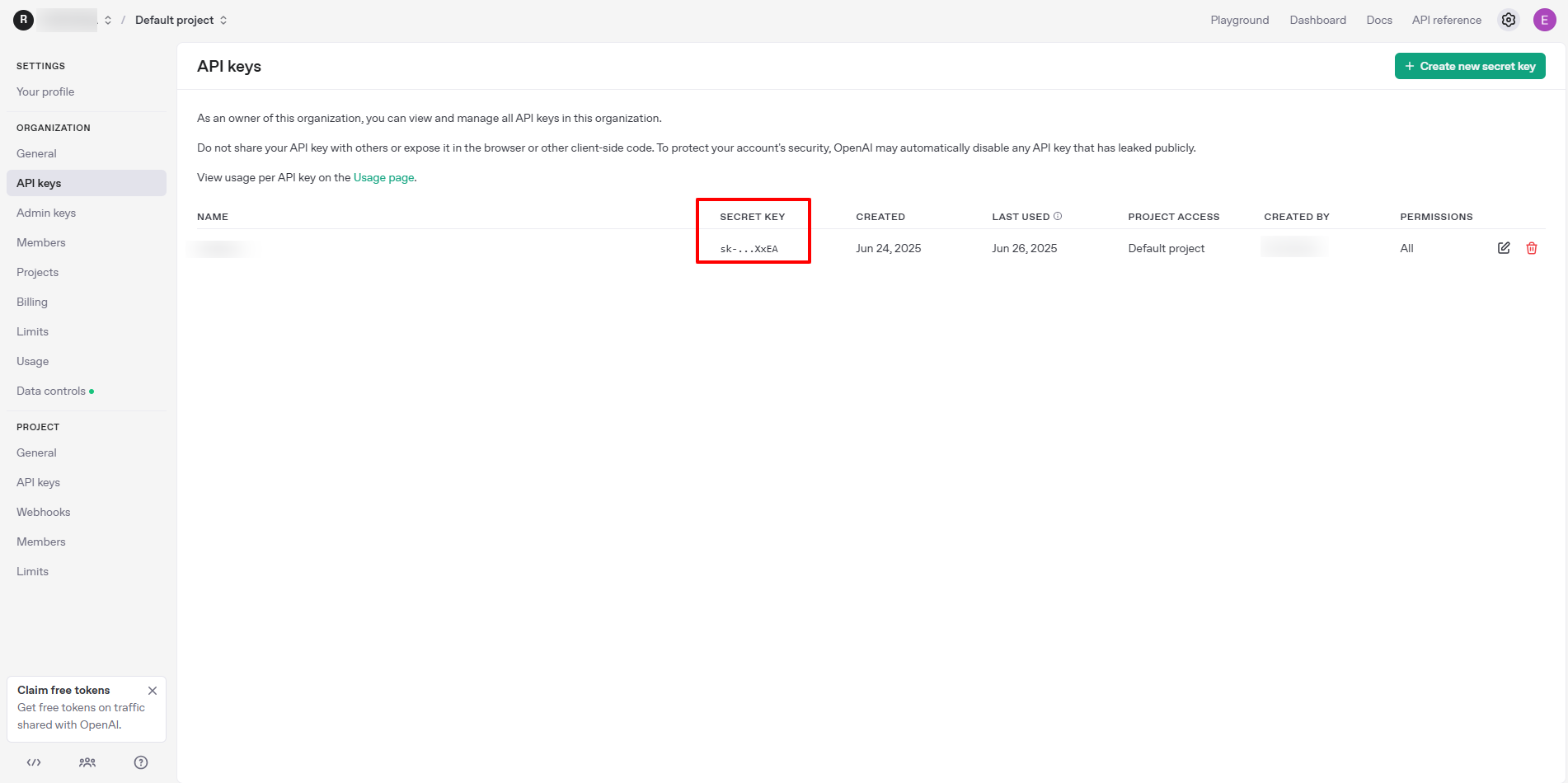Viewport: 1568px width, 783px height.
Task: Click Create new secret key button
Action: [x=1470, y=66]
